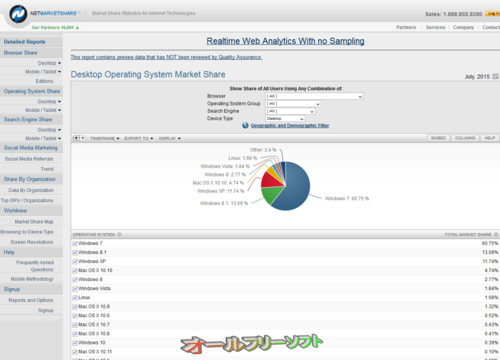500x360 pixels.
Task: Expand the Timeframe menu
Action: click(105, 138)
